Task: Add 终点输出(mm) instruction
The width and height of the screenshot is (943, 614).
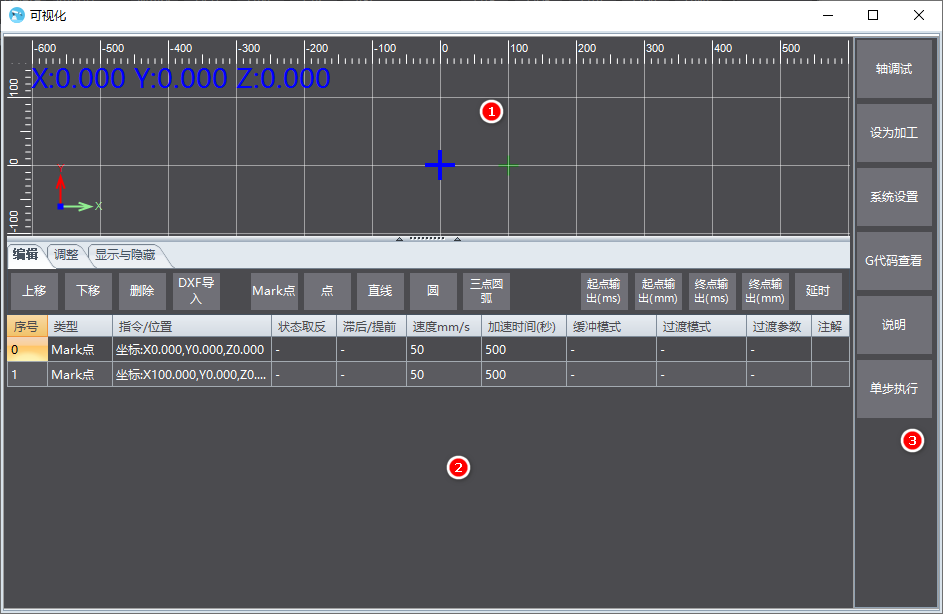Action: [765, 291]
